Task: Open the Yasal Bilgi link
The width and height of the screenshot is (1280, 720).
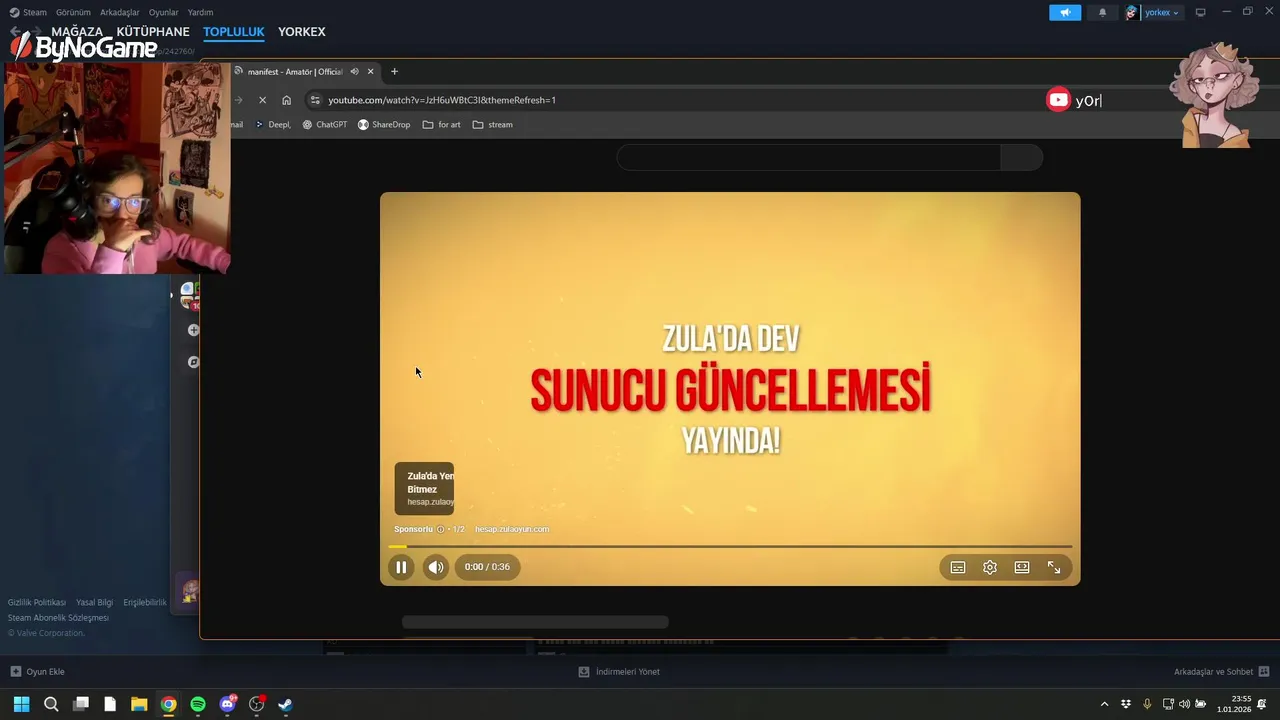Action: 95,602
